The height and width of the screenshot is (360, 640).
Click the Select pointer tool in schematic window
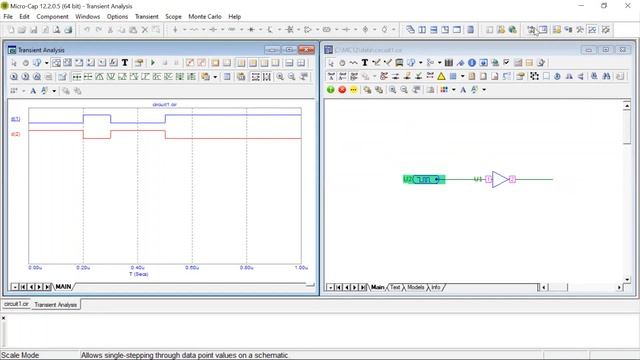coord(331,63)
